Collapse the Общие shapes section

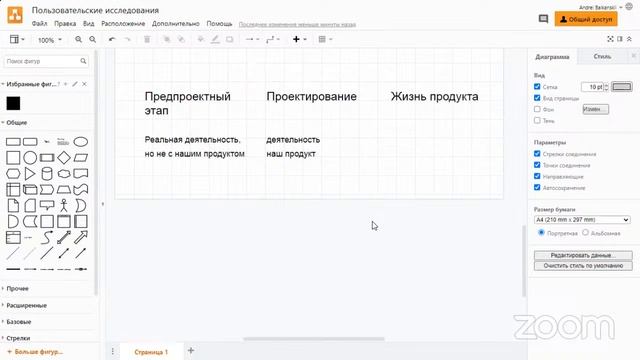pos(16,122)
